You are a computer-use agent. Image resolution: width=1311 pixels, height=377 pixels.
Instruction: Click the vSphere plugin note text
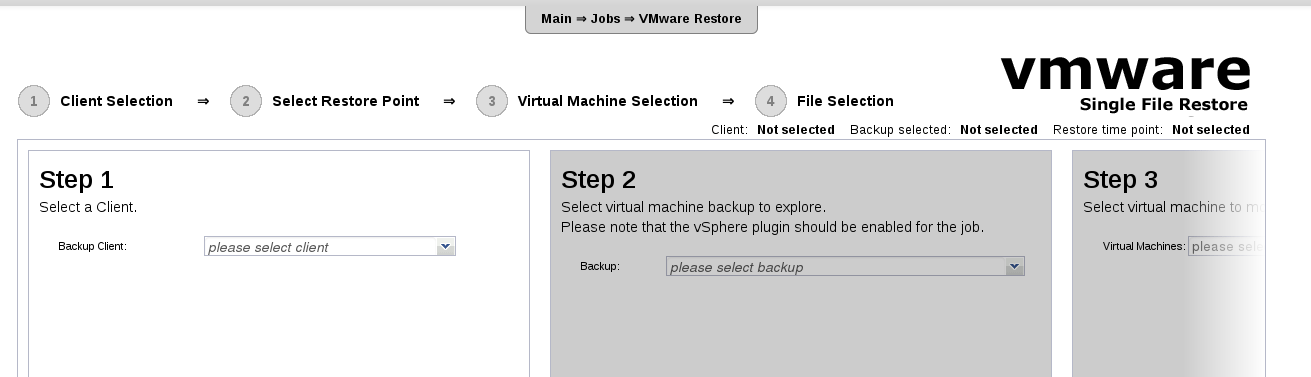point(773,227)
